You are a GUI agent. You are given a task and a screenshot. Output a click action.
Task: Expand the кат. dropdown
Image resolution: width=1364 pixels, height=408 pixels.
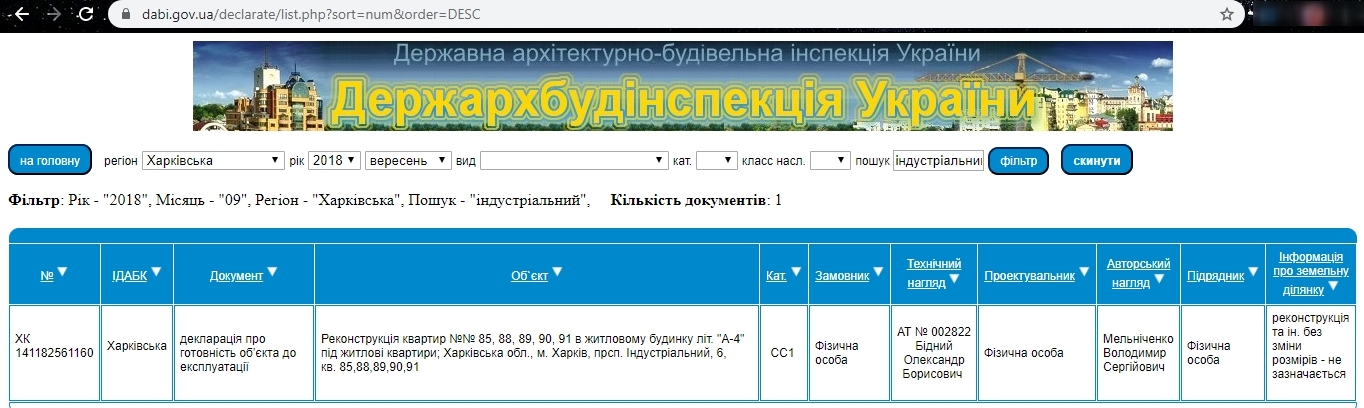(x=716, y=160)
